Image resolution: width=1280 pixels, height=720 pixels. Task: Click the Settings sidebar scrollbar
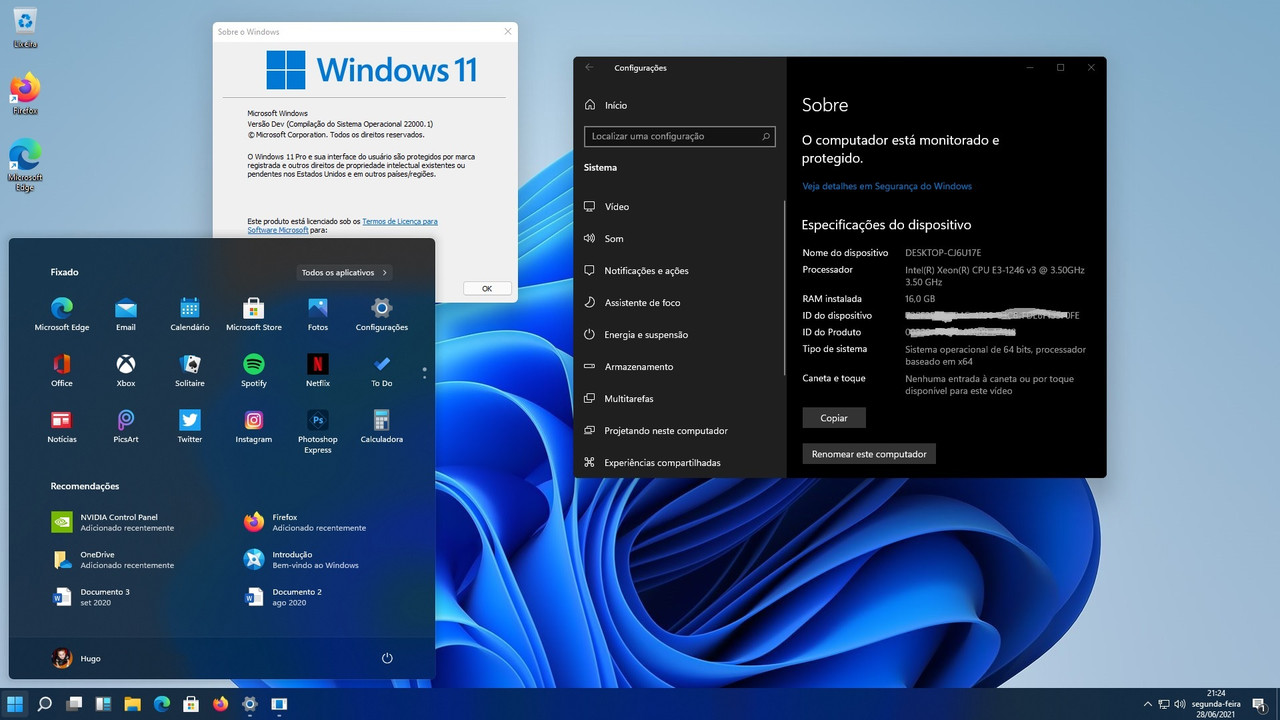pyautogui.click(x=785, y=288)
